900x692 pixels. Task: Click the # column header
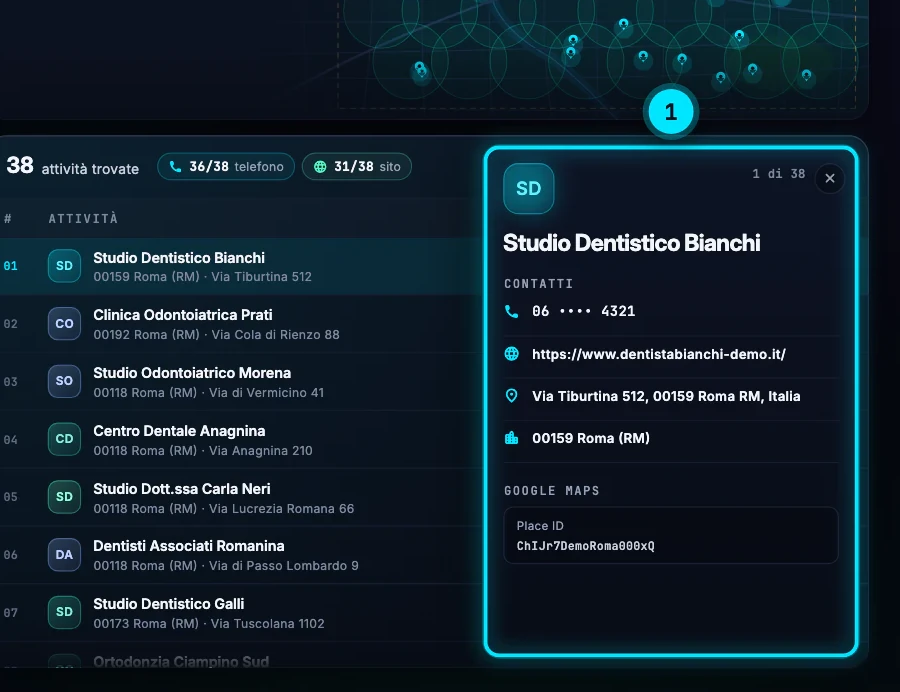(8, 219)
